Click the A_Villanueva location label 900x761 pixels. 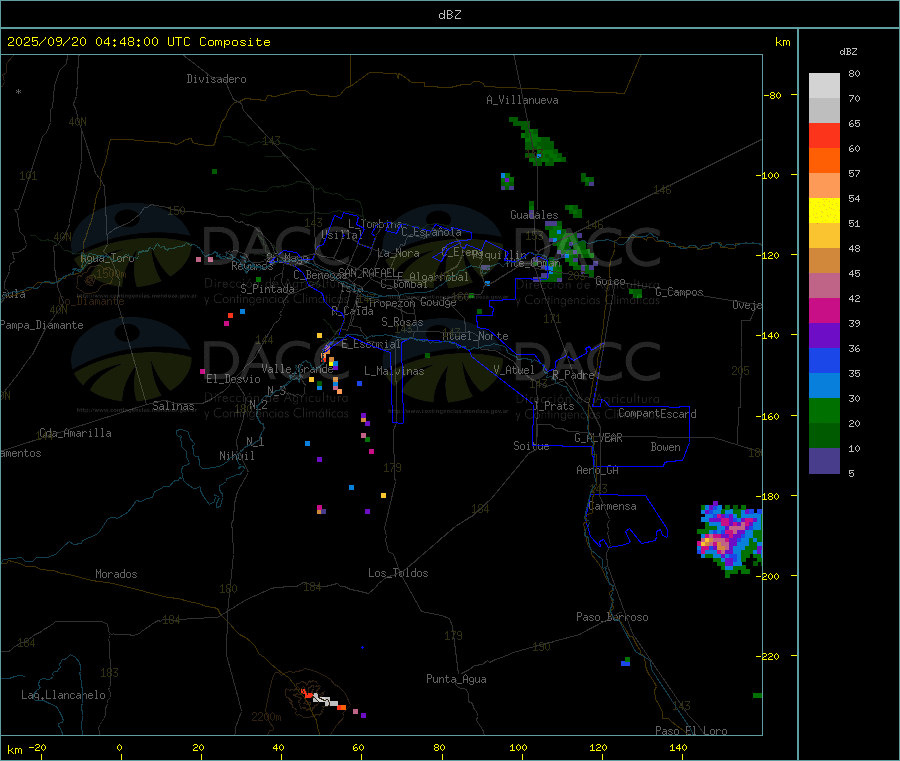(x=522, y=100)
